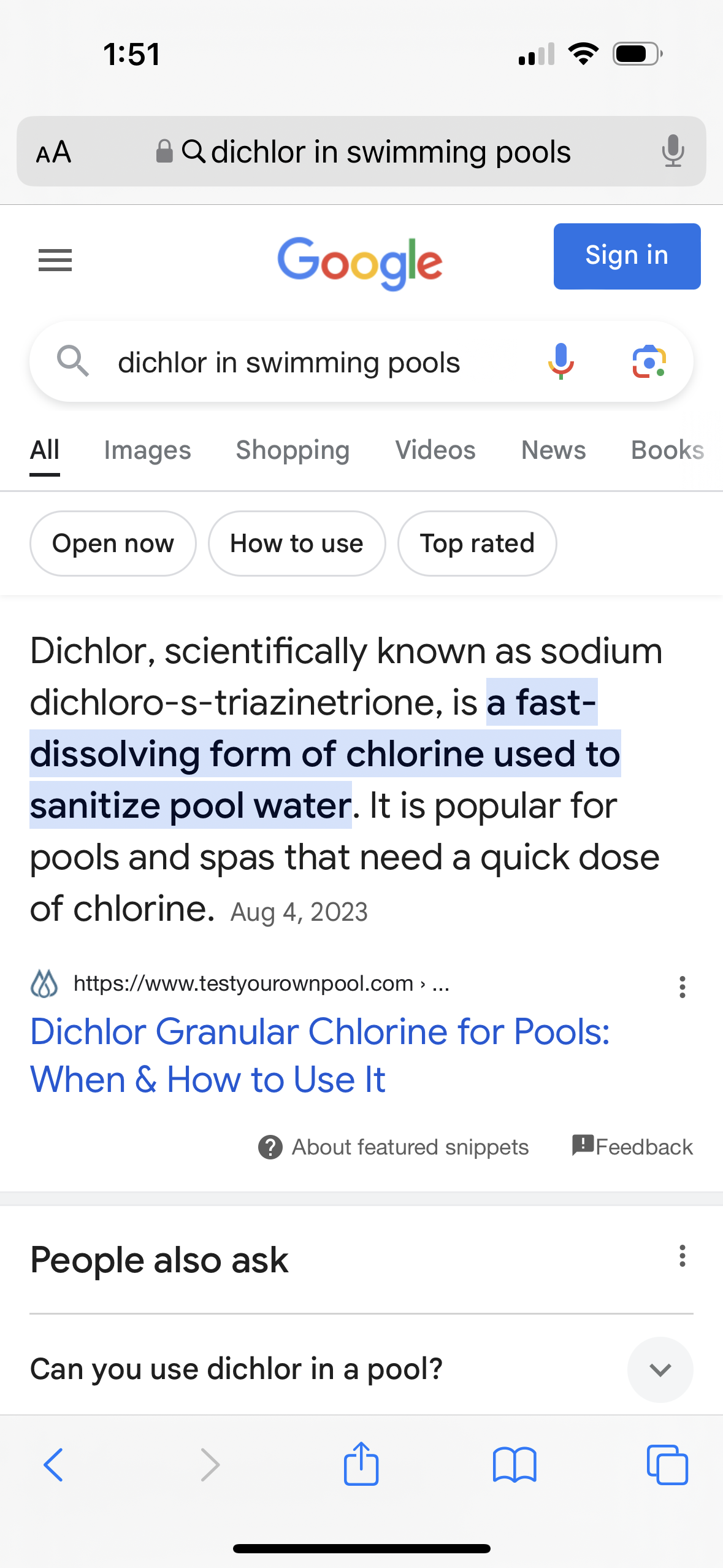723x1568 pixels.
Task: Tap the Google voice search microphone
Action: click(560, 361)
